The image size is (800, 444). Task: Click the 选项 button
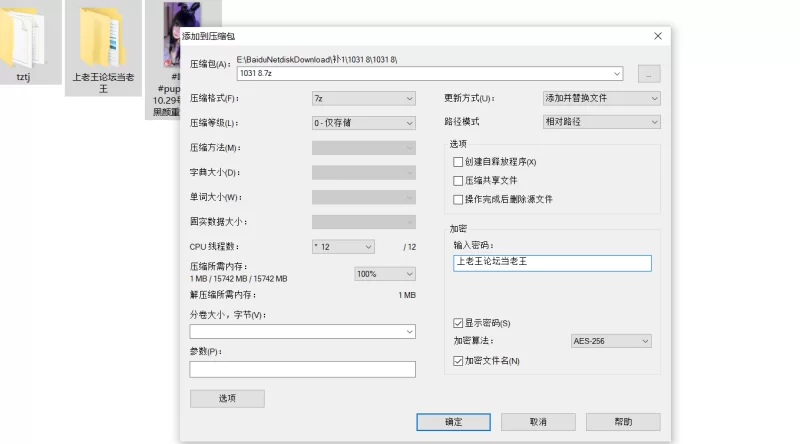tap(227, 399)
